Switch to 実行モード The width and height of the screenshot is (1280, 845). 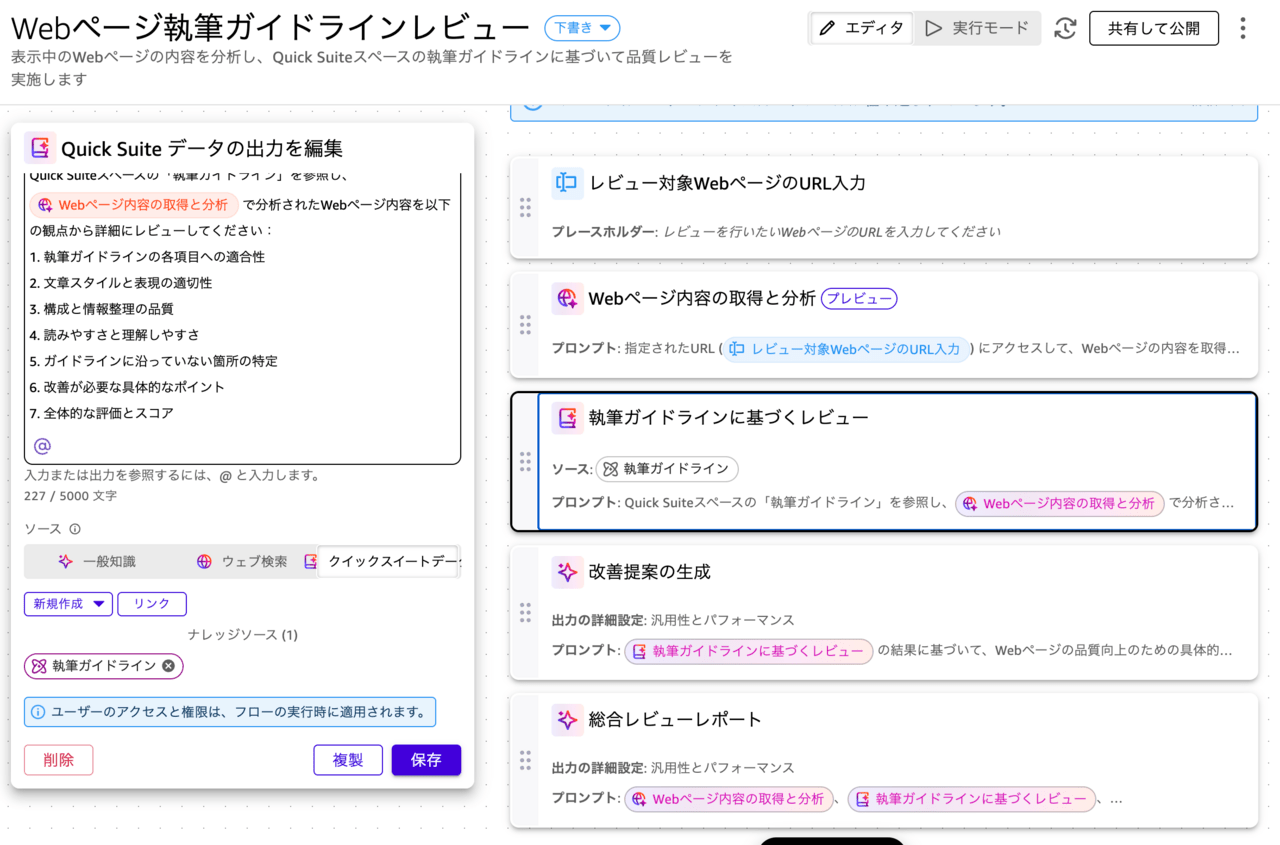(976, 28)
